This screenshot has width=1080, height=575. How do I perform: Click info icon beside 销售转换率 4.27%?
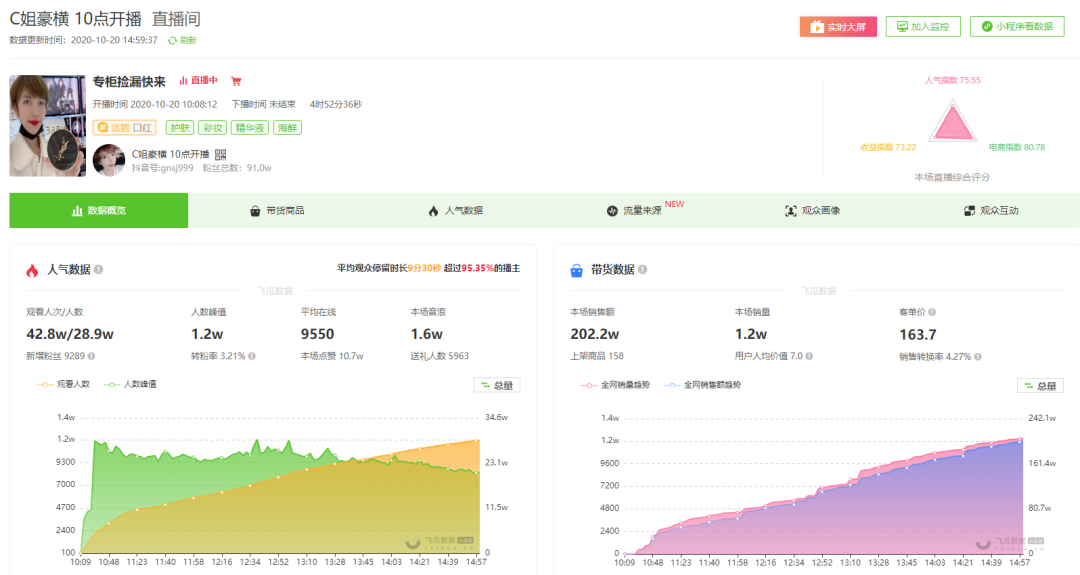point(978,357)
